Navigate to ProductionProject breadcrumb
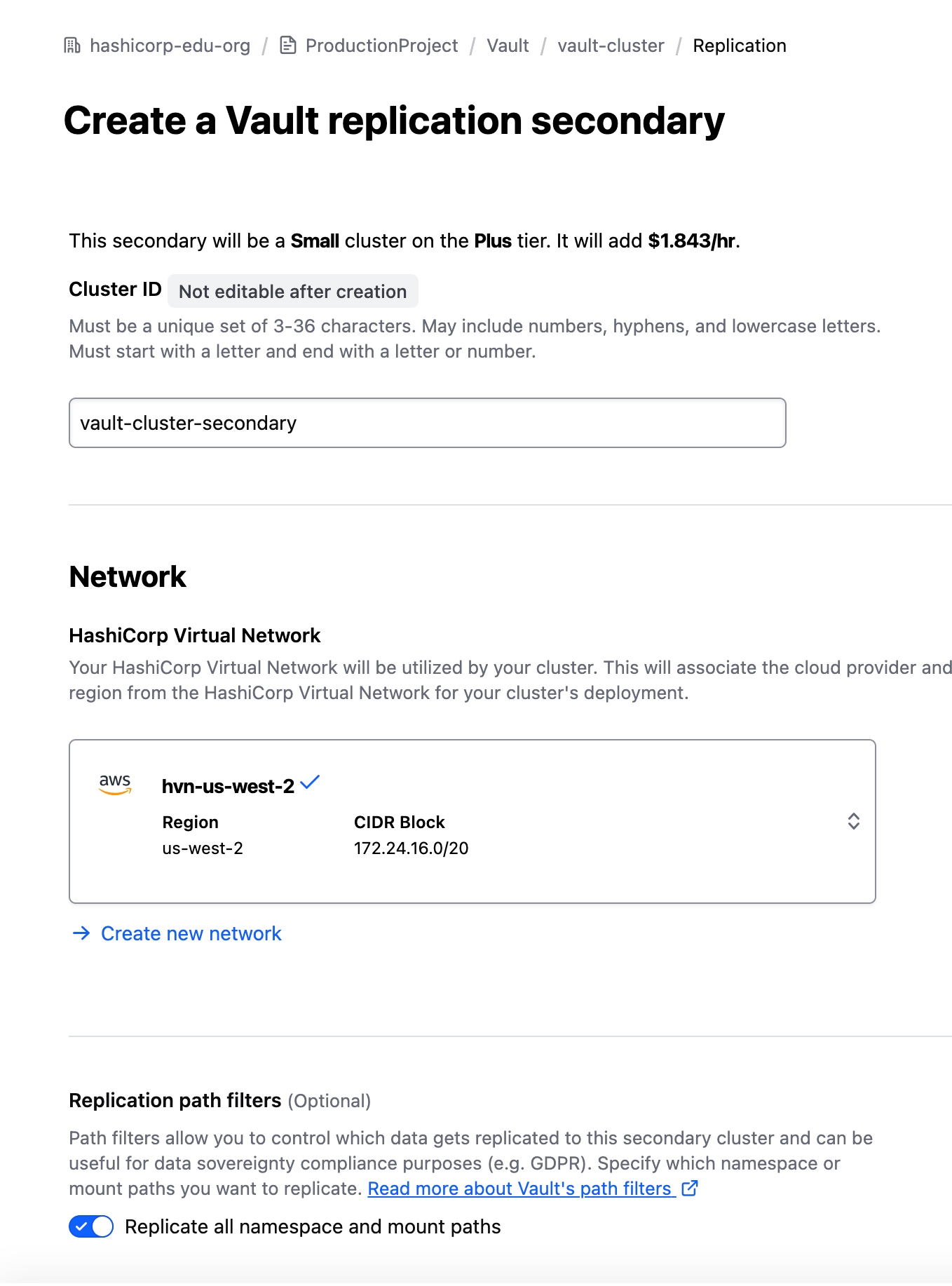Viewport: 952px width, 1286px height. (x=381, y=46)
